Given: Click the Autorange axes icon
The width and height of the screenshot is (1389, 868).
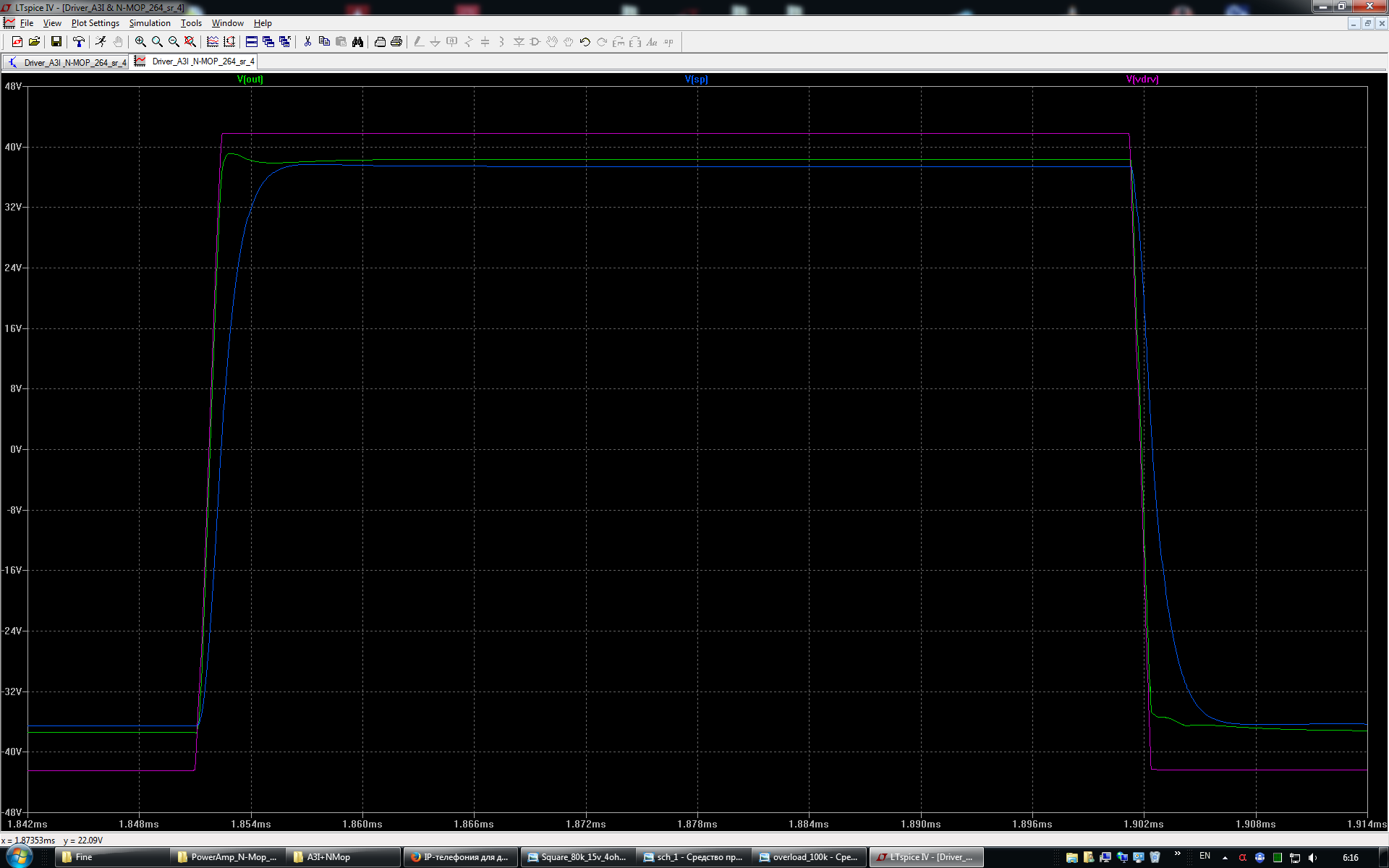Looking at the screenshot, I should tap(229, 42).
